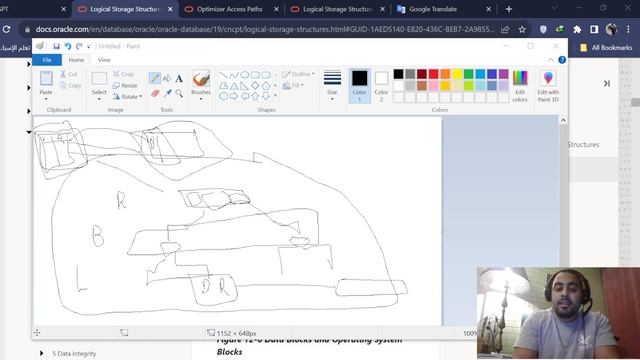Viewport: 640px width, 360px height.
Task: Click the Crop command in Image group
Action: [x=123, y=74]
